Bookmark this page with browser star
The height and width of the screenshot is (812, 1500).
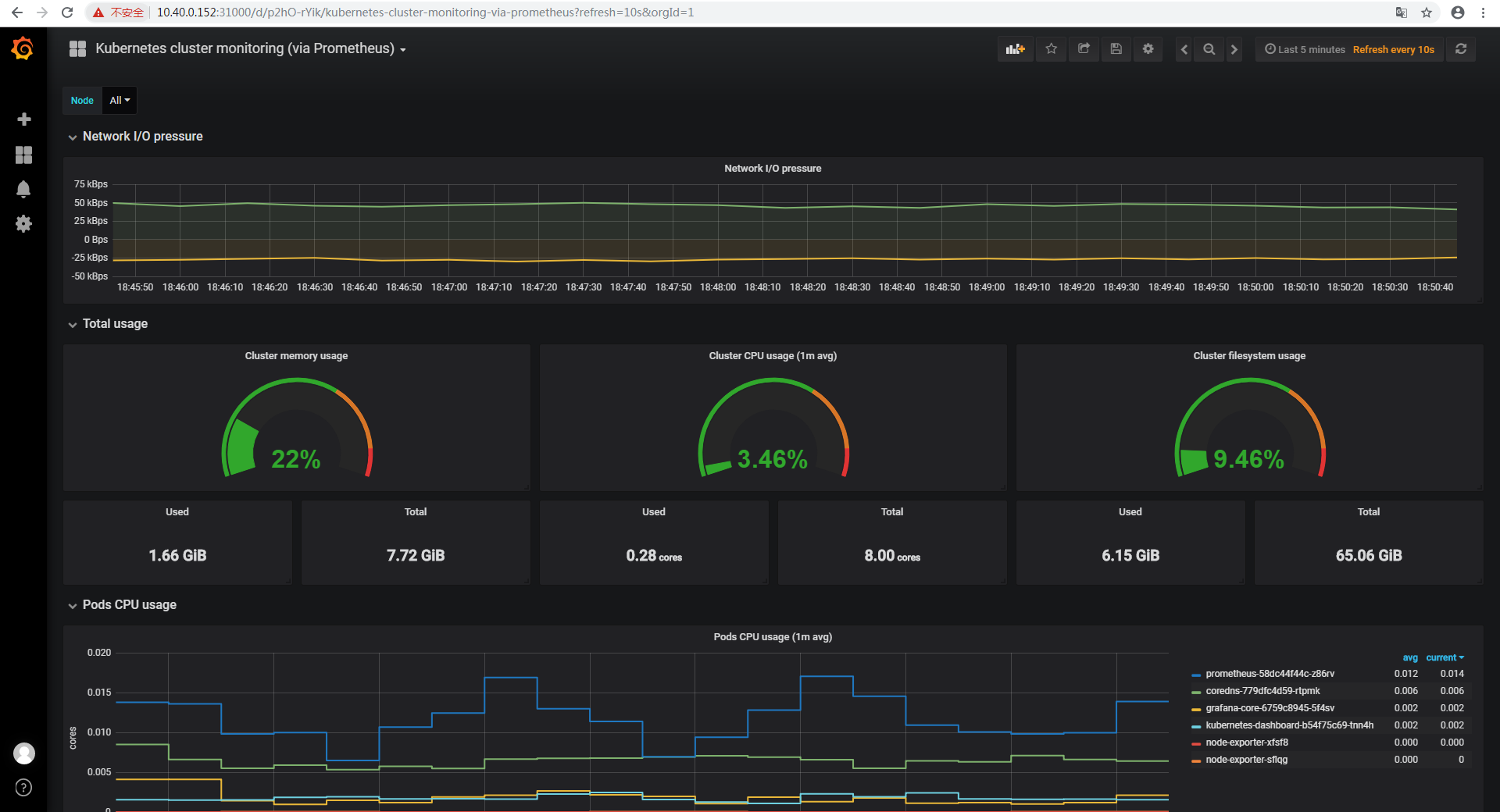pyautogui.click(x=1427, y=12)
